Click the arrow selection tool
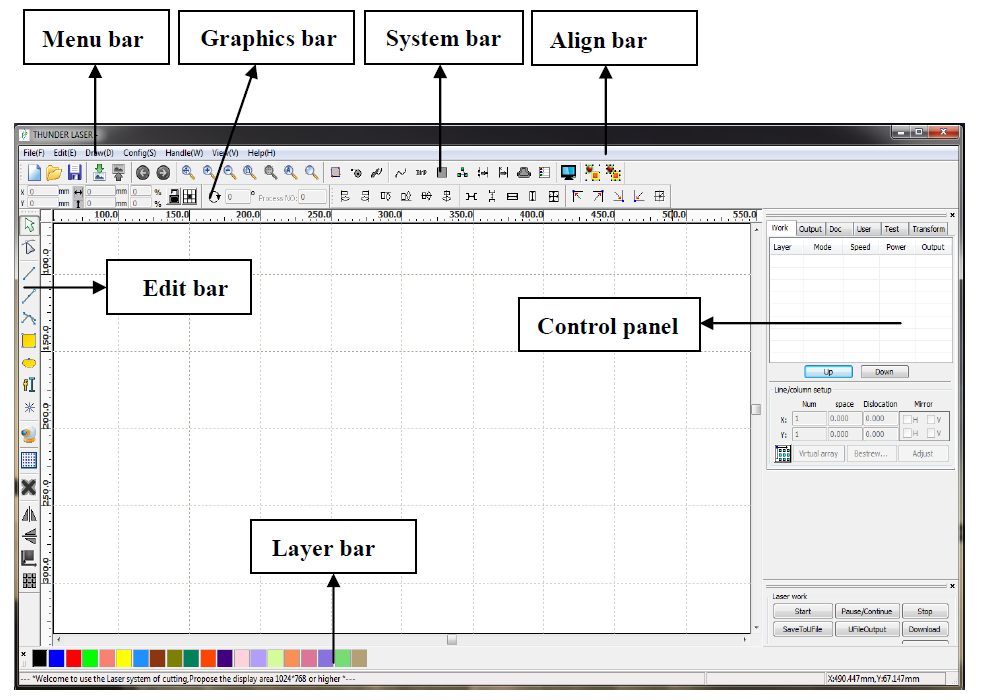This screenshot has height=700, width=981. coord(29,225)
